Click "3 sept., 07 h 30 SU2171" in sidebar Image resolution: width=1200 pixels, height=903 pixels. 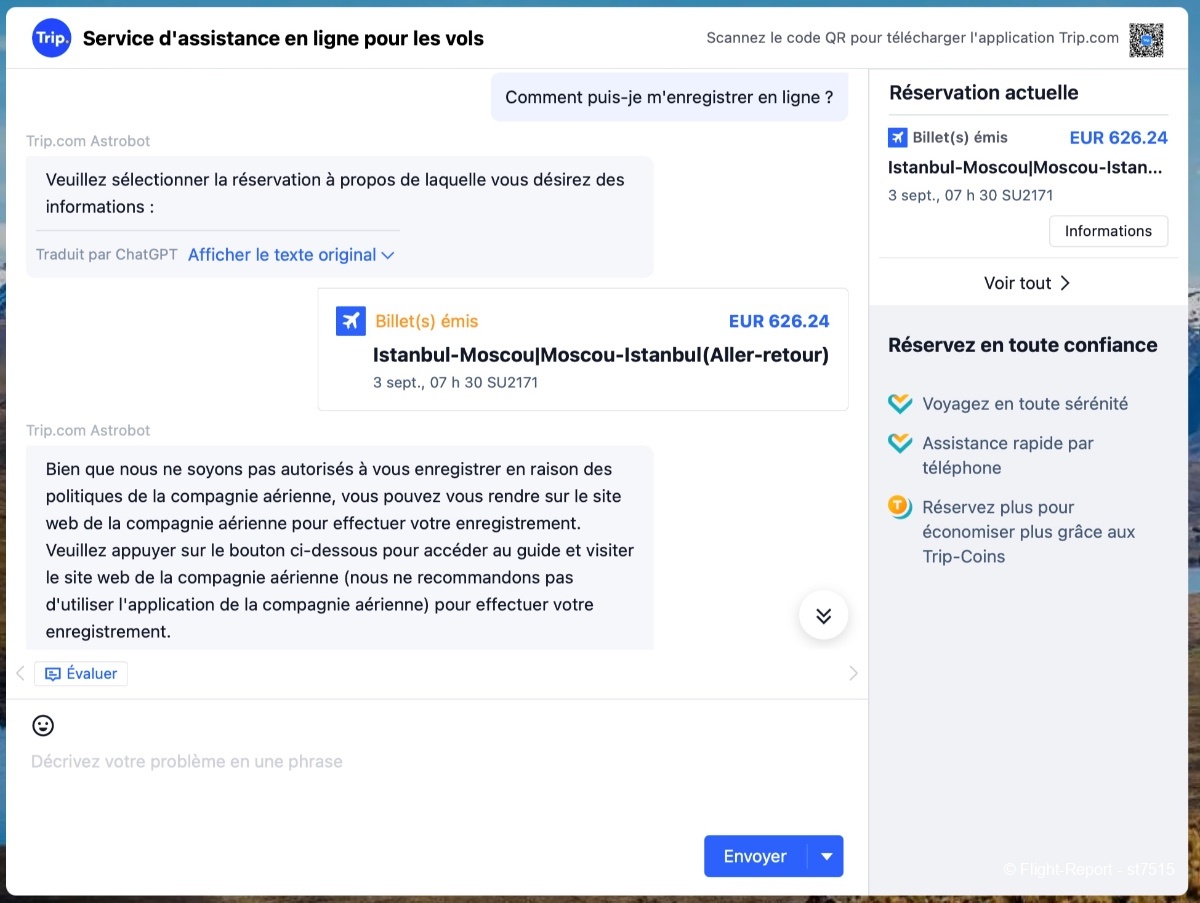point(970,195)
